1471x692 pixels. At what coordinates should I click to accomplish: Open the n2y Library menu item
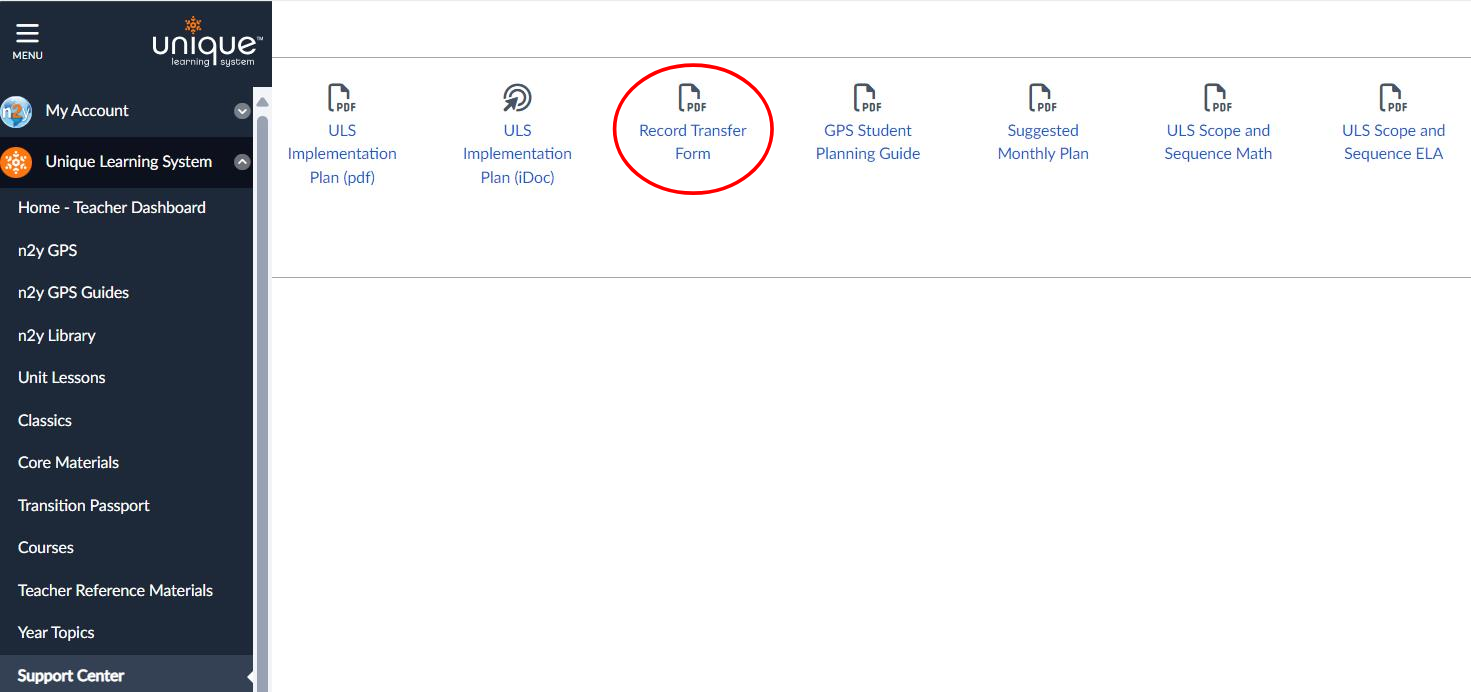[57, 336]
